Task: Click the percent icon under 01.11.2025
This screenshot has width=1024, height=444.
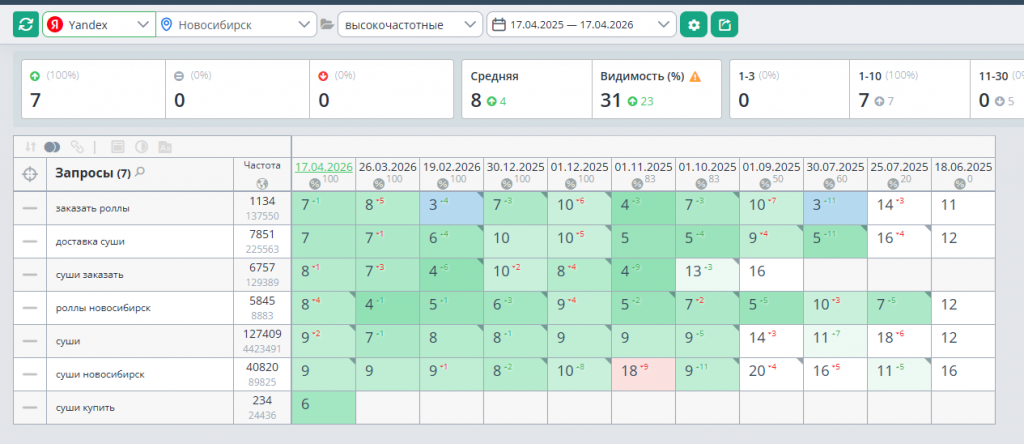Action: (636, 183)
